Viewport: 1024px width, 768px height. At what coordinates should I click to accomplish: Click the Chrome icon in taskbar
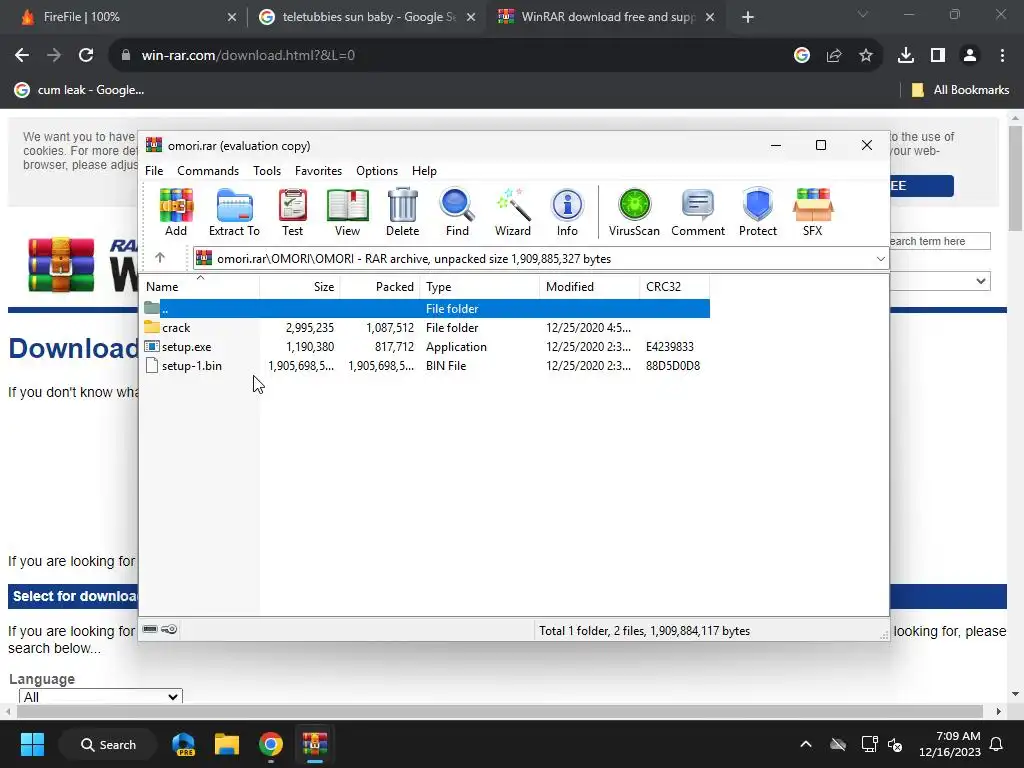270,744
